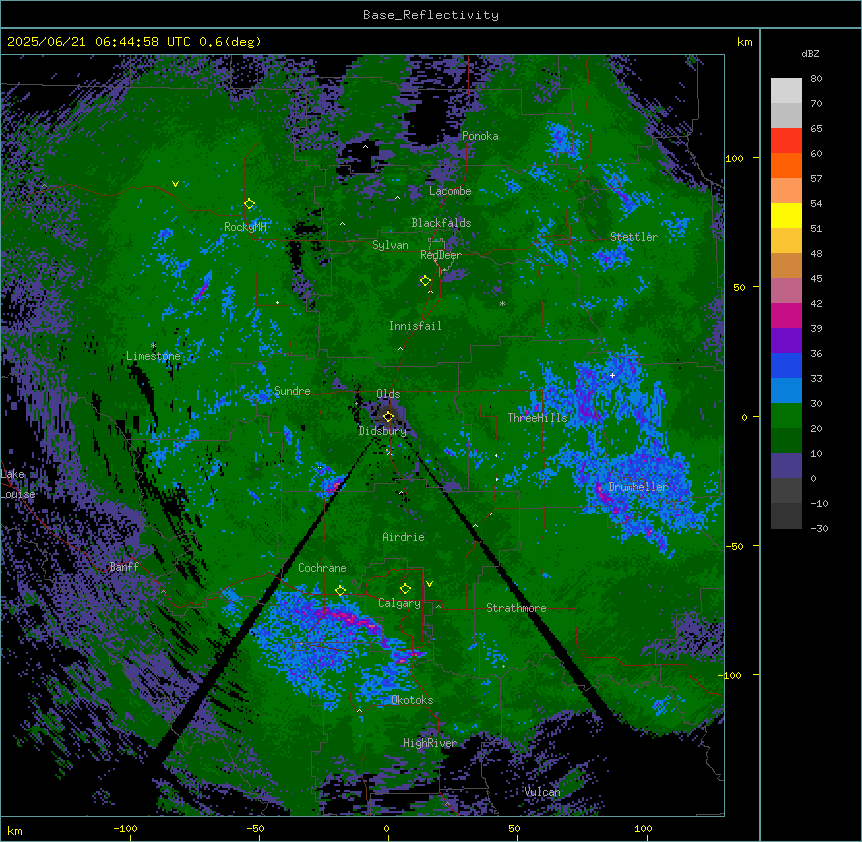Pick the blue 33-36 dBZ legend swatch
The width and height of the screenshot is (862, 842).
tap(786, 365)
